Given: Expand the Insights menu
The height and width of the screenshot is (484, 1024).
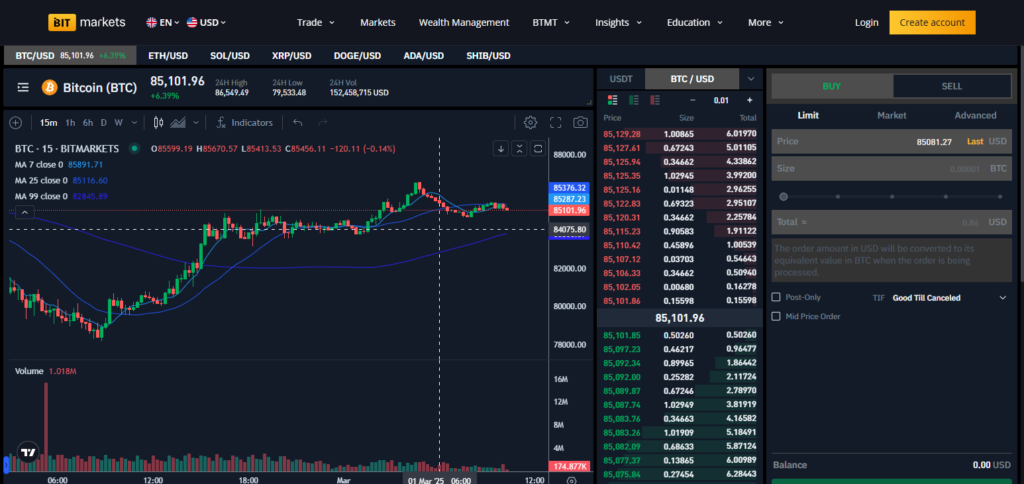Looking at the screenshot, I should point(618,22).
